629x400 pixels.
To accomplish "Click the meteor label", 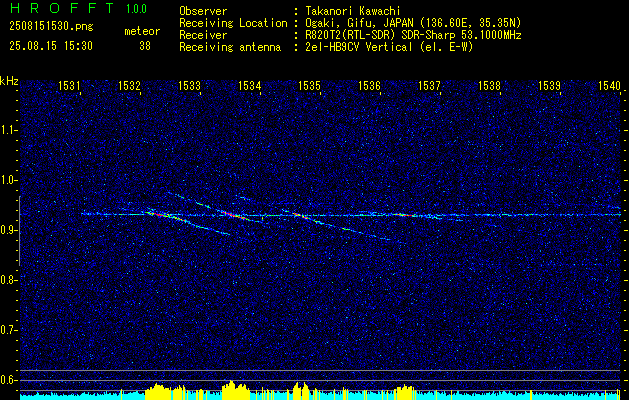I will coord(142,31).
